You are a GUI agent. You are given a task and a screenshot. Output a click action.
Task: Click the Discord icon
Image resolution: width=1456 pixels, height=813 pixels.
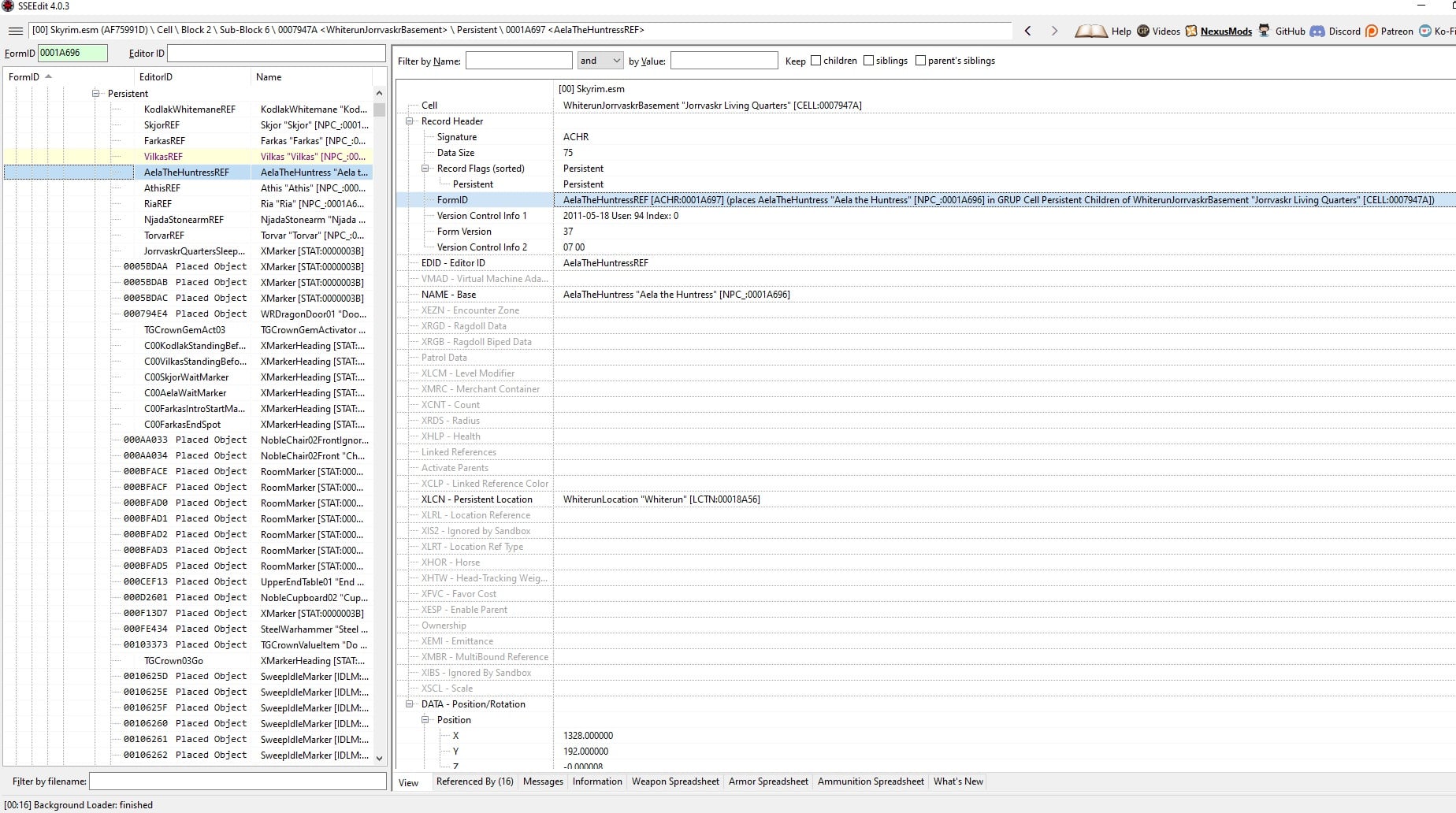1317,31
